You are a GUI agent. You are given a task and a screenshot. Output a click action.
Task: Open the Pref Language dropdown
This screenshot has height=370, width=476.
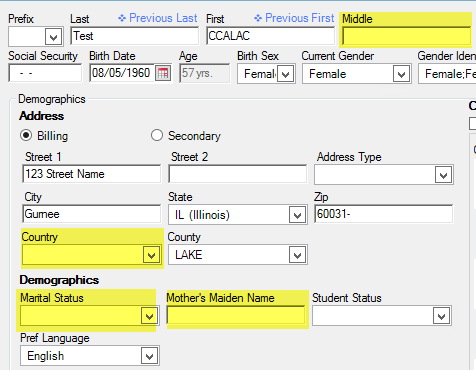click(149, 356)
